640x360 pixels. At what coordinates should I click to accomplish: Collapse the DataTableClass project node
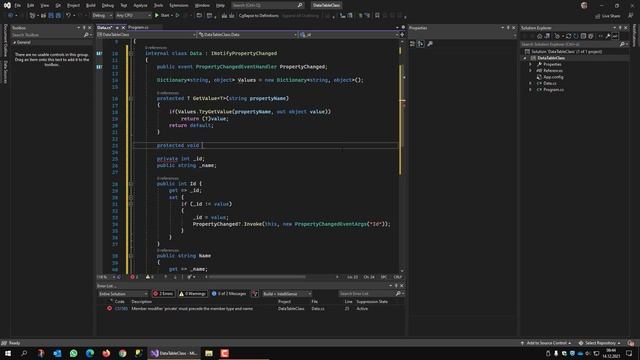525,58
